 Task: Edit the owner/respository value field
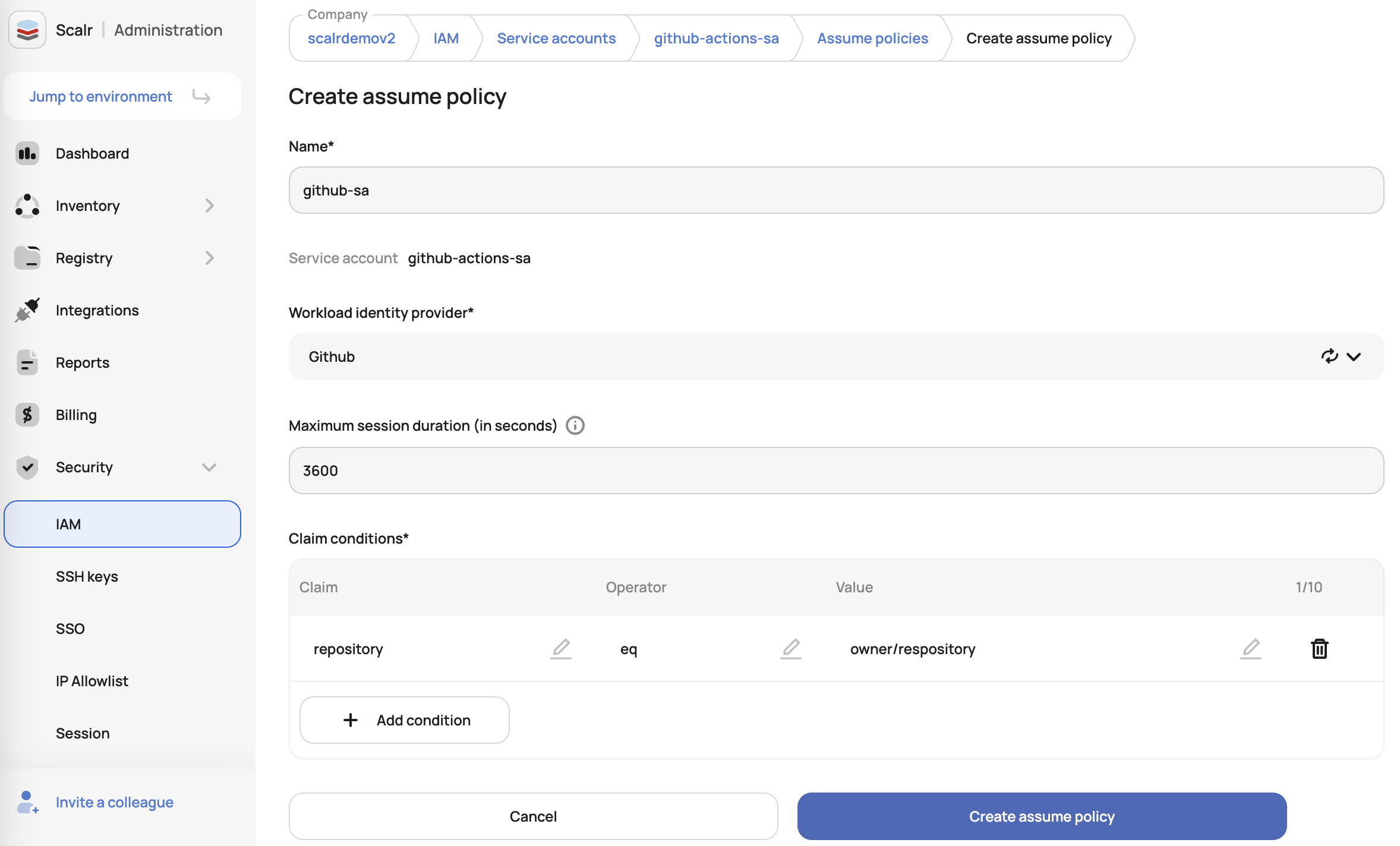pos(1250,648)
